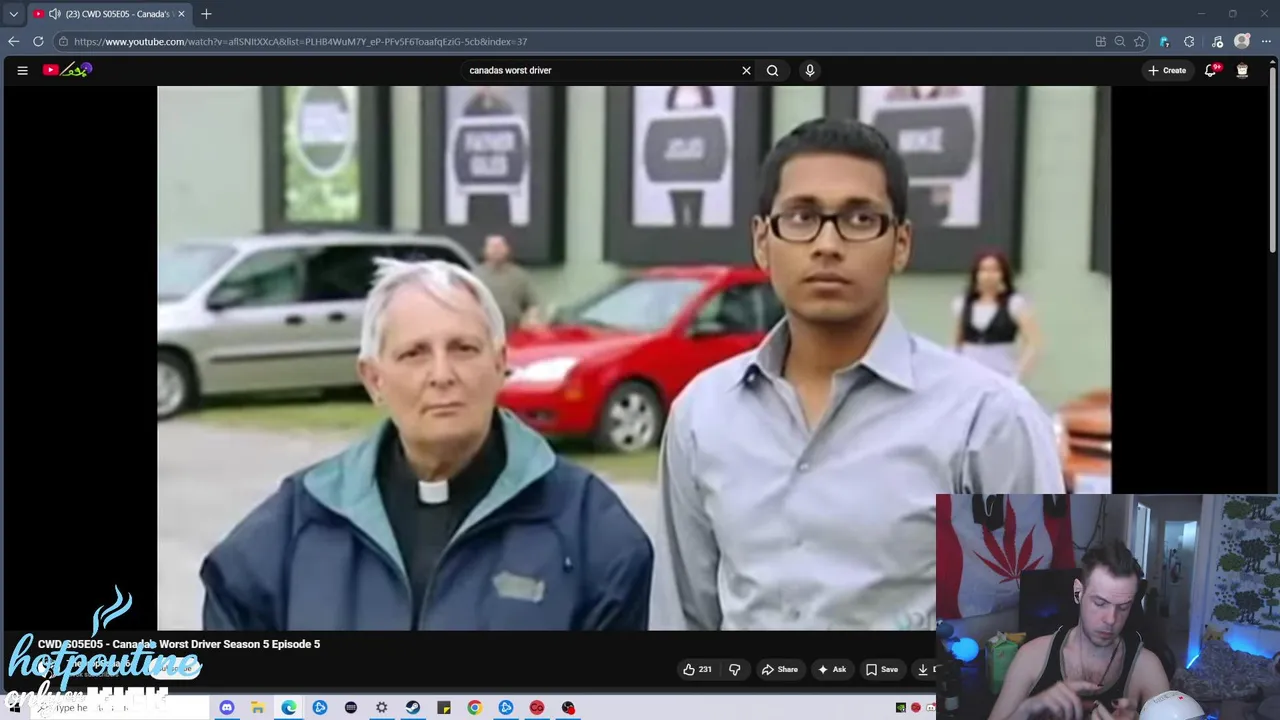Viewport: 1280px width, 720px height.
Task: Click the zoom-out magnifier in the address bar
Action: [x=1120, y=41]
